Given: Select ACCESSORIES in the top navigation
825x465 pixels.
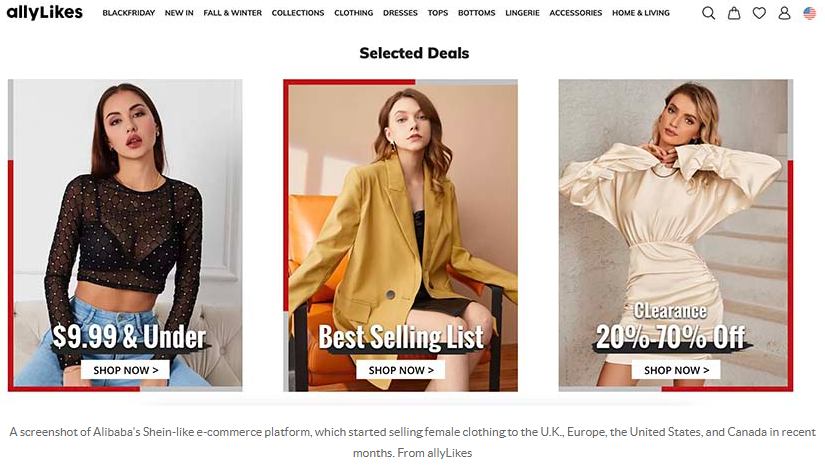Looking at the screenshot, I should point(576,13).
